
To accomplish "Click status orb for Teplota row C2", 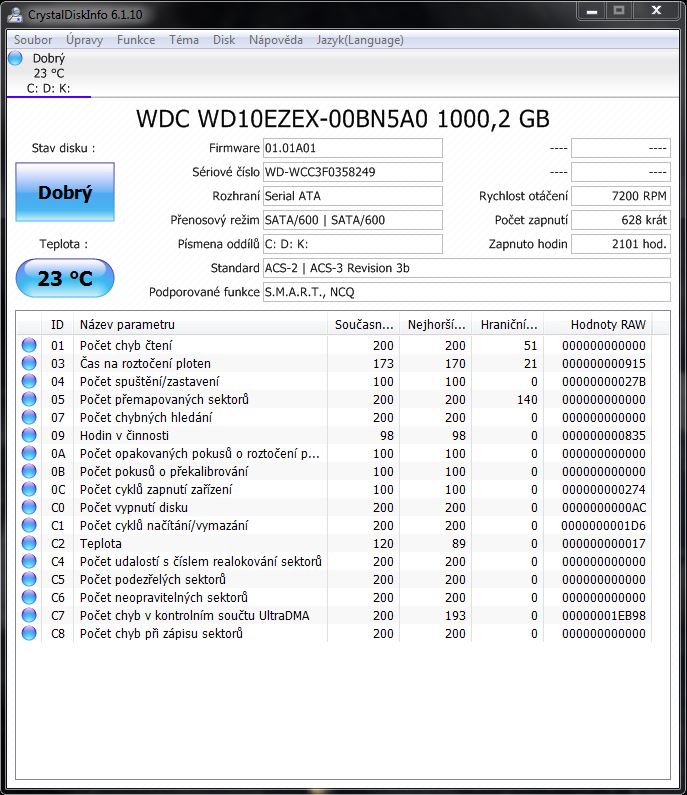I will (29, 543).
